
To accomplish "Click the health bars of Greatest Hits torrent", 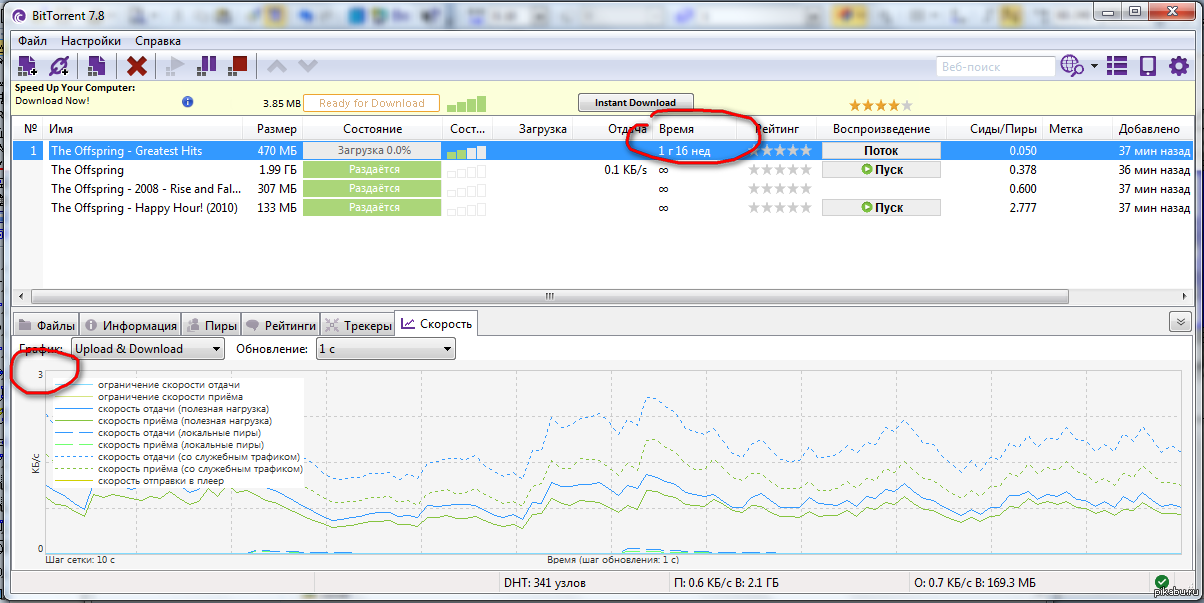I will [x=467, y=151].
